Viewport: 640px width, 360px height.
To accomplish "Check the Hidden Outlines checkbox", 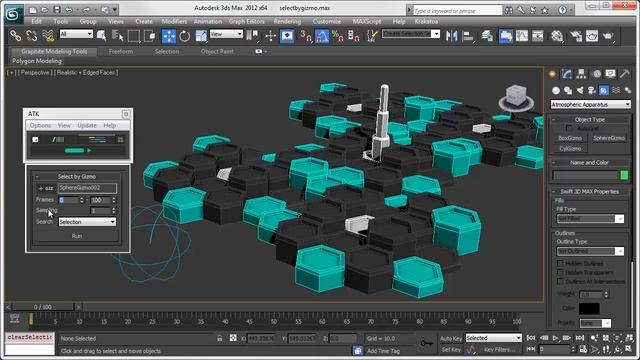I will (x=560, y=263).
